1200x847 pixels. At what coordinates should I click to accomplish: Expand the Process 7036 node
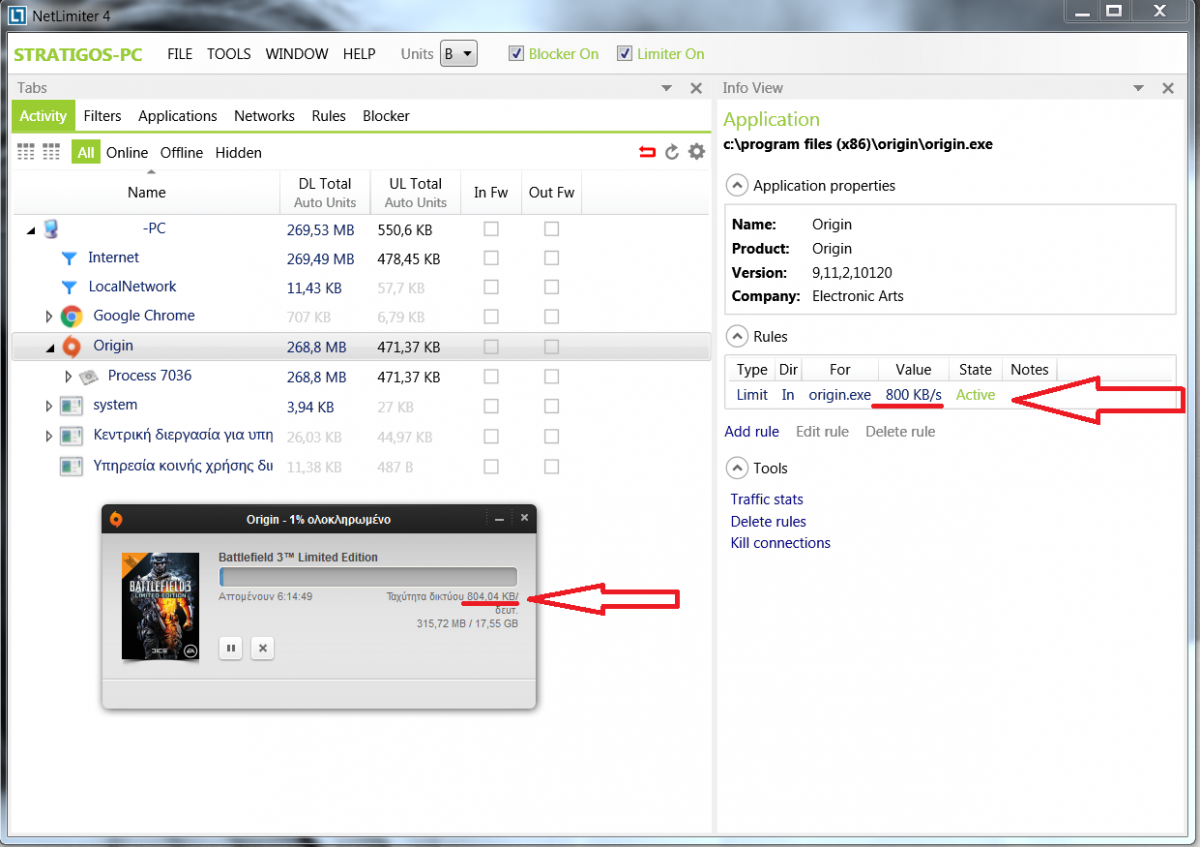click(x=68, y=377)
